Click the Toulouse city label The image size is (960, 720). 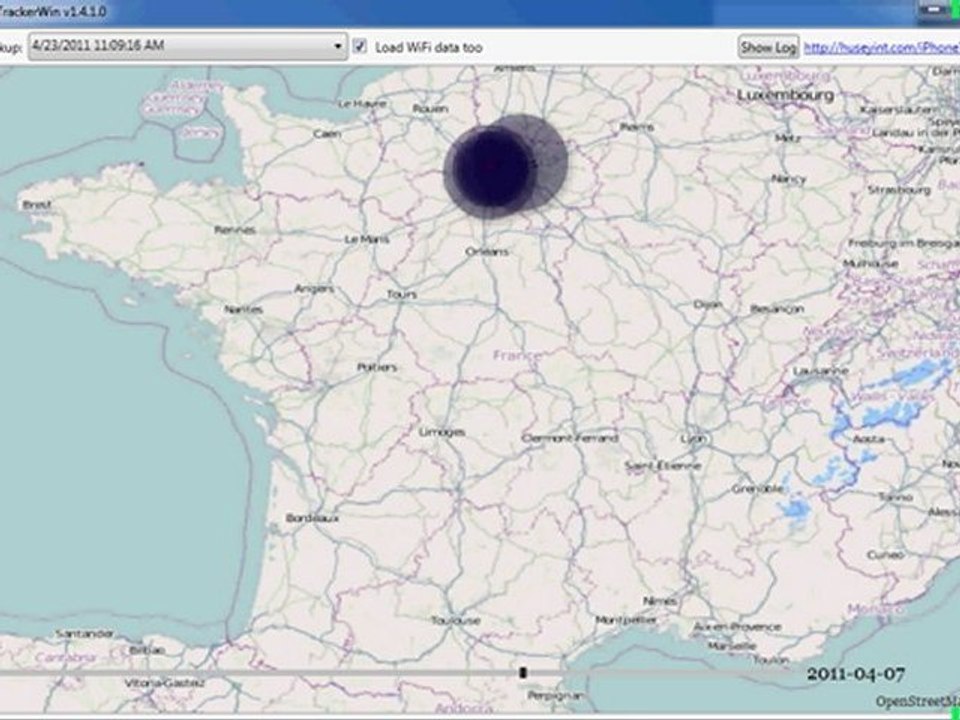tap(456, 620)
